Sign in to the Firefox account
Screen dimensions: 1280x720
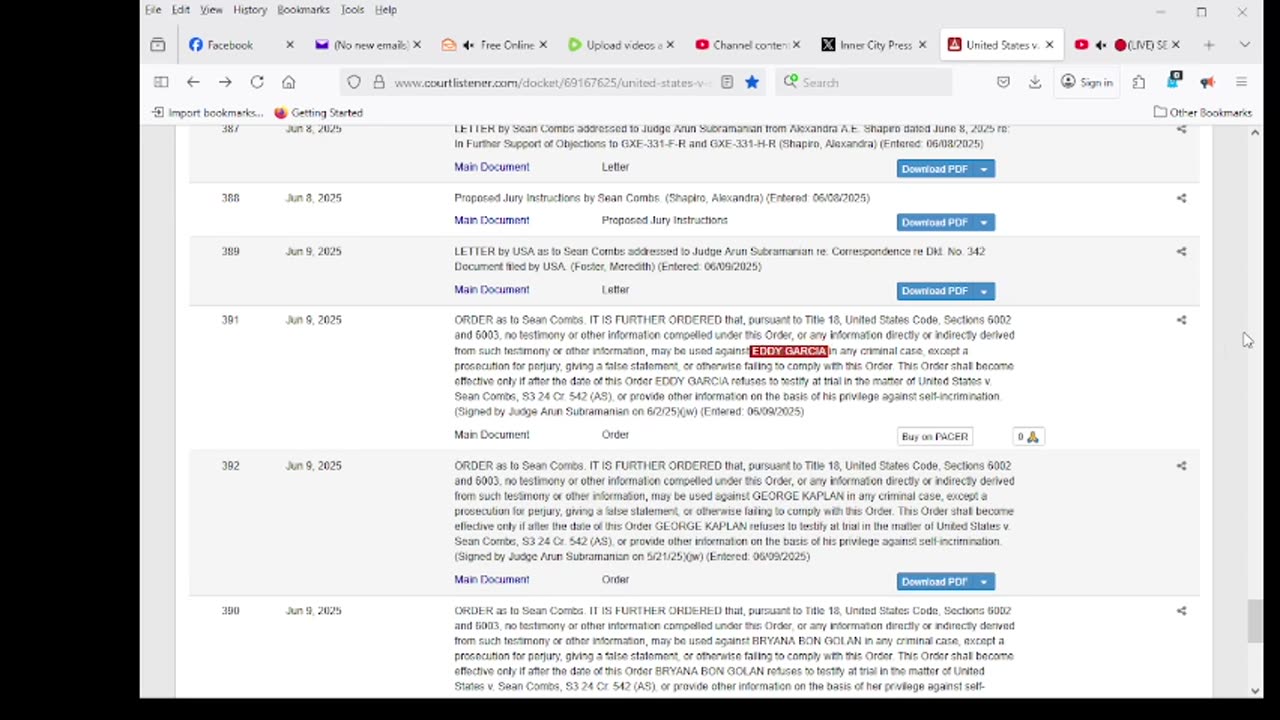coord(1087,82)
